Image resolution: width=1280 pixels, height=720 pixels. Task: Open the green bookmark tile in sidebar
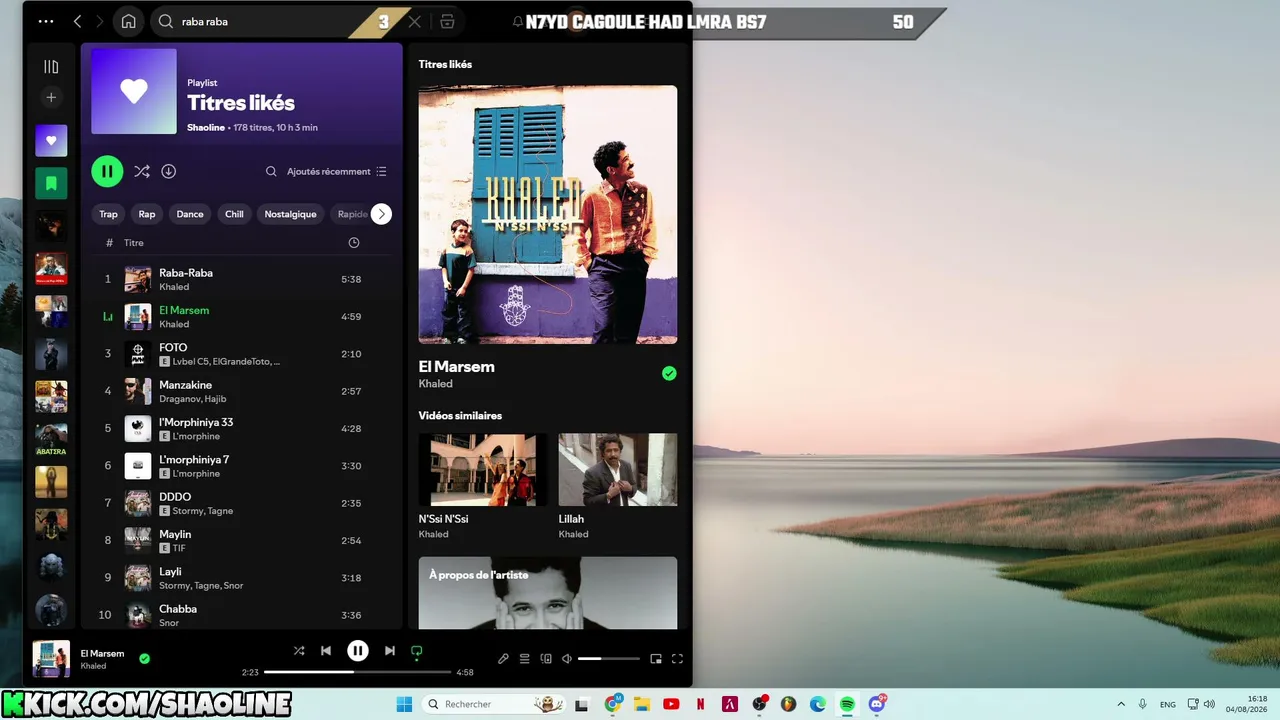point(51,183)
